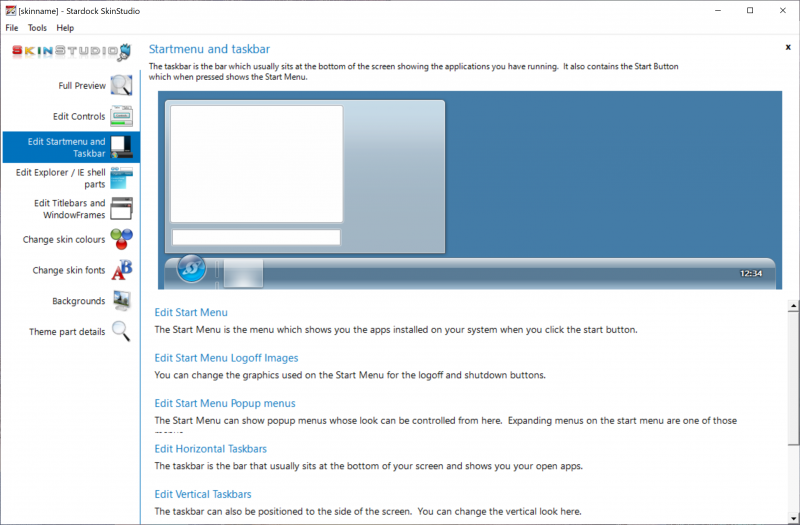Image resolution: width=800 pixels, height=525 pixels.
Task: Click the Startmenu and taskbar heading
Action: pos(209,49)
